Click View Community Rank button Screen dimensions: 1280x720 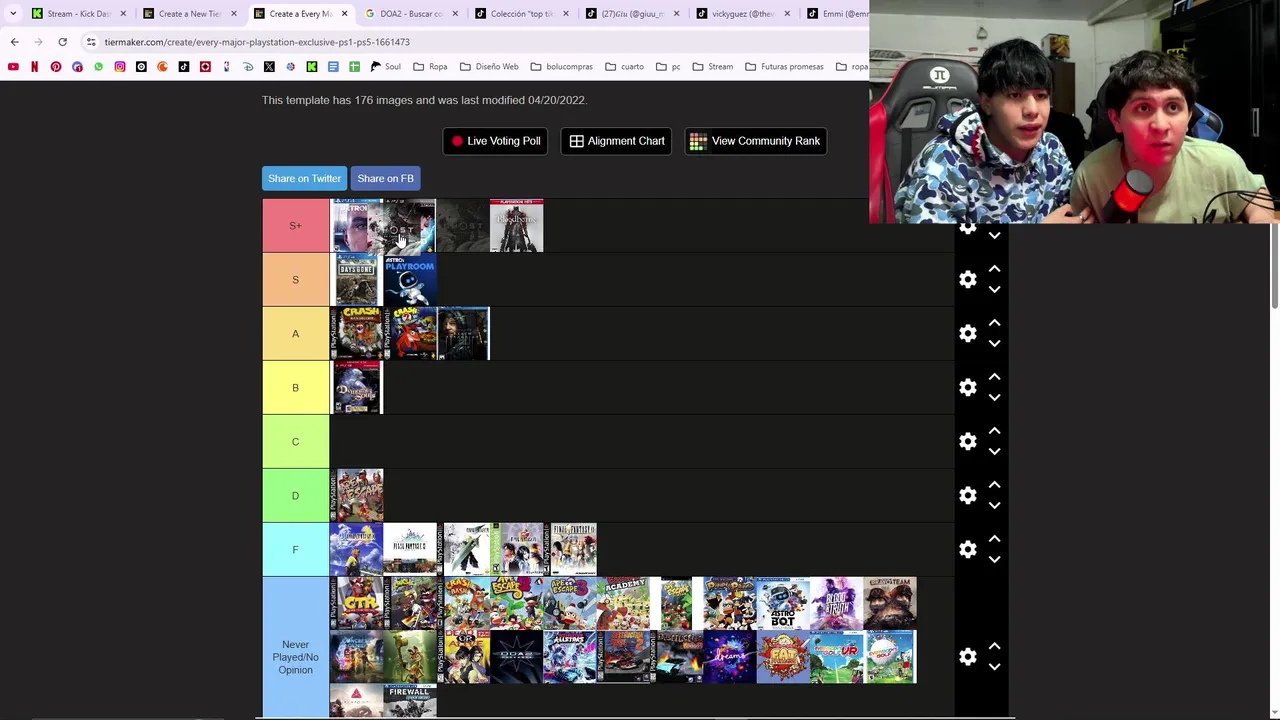[x=755, y=141]
